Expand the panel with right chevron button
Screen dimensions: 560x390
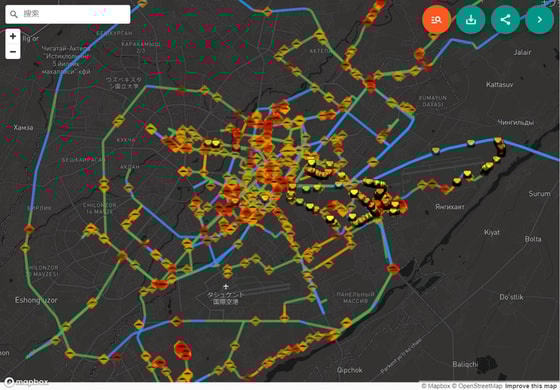(539, 20)
